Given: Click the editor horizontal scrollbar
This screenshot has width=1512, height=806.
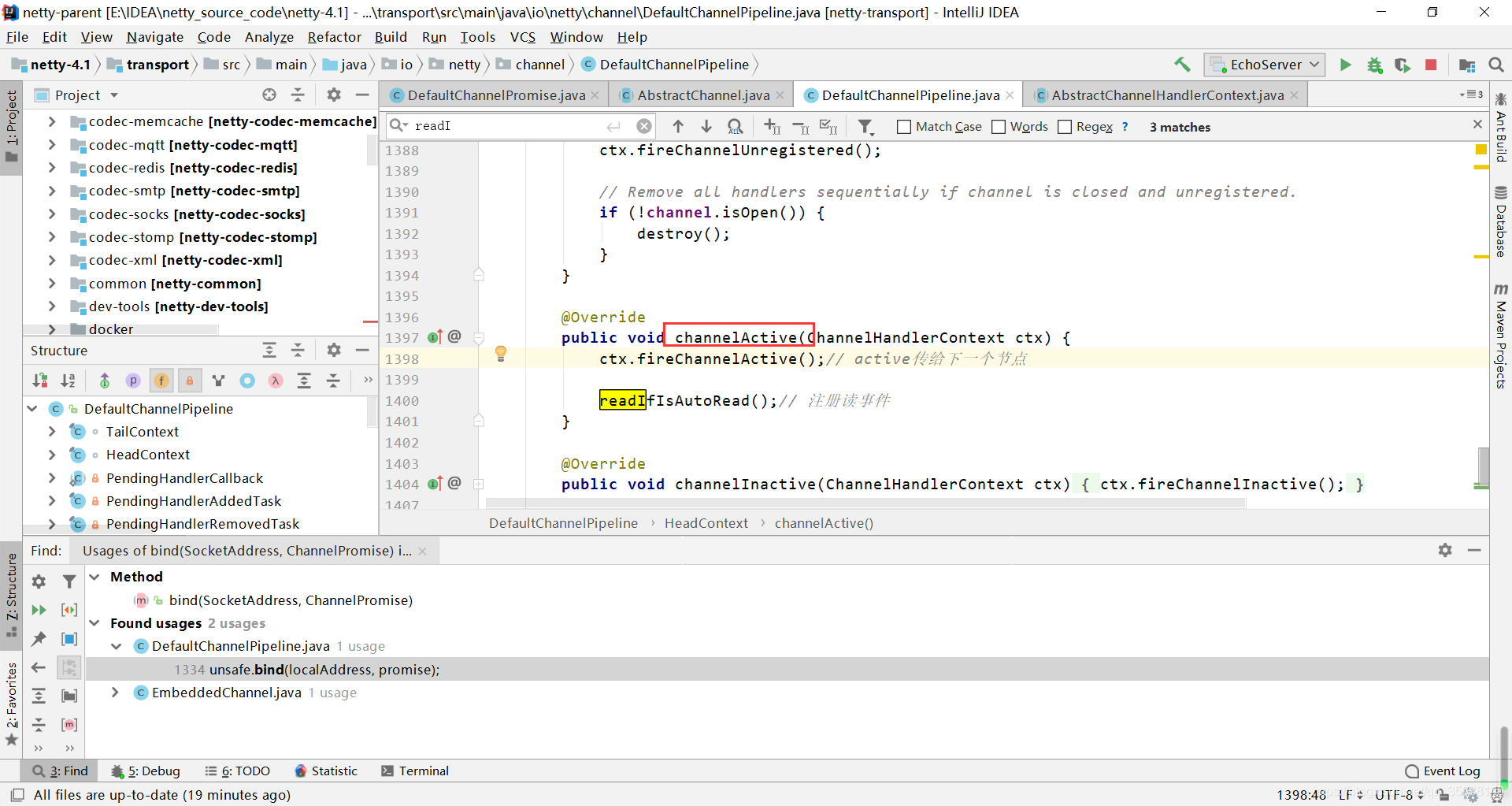Looking at the screenshot, I should click(x=866, y=503).
